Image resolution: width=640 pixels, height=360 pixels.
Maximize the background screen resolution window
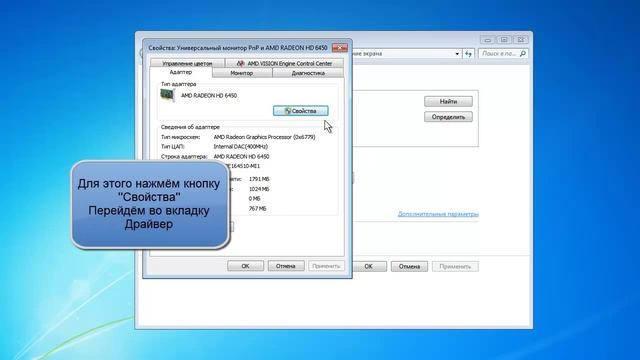[x=504, y=40]
